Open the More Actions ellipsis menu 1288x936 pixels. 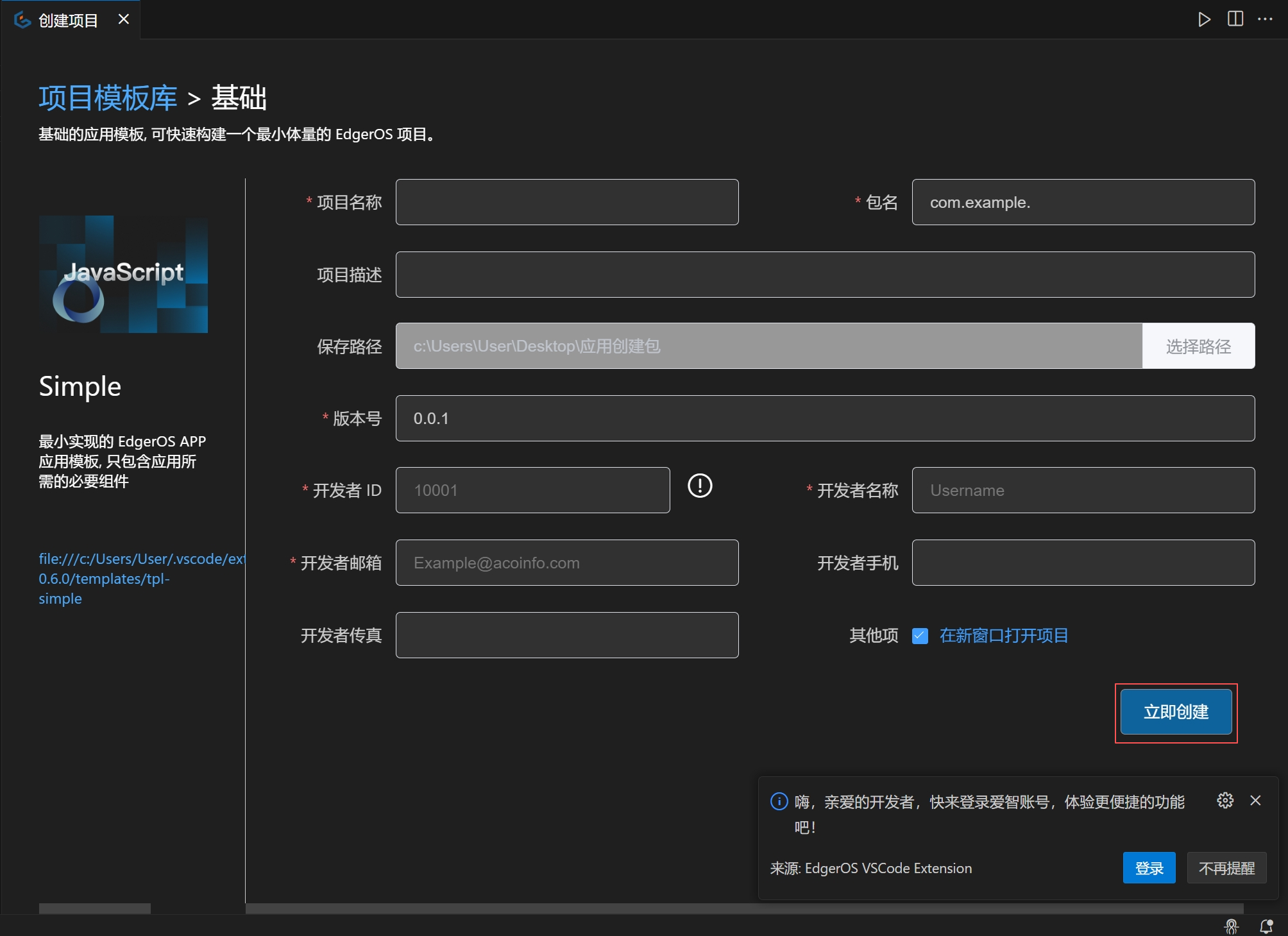(x=1265, y=19)
